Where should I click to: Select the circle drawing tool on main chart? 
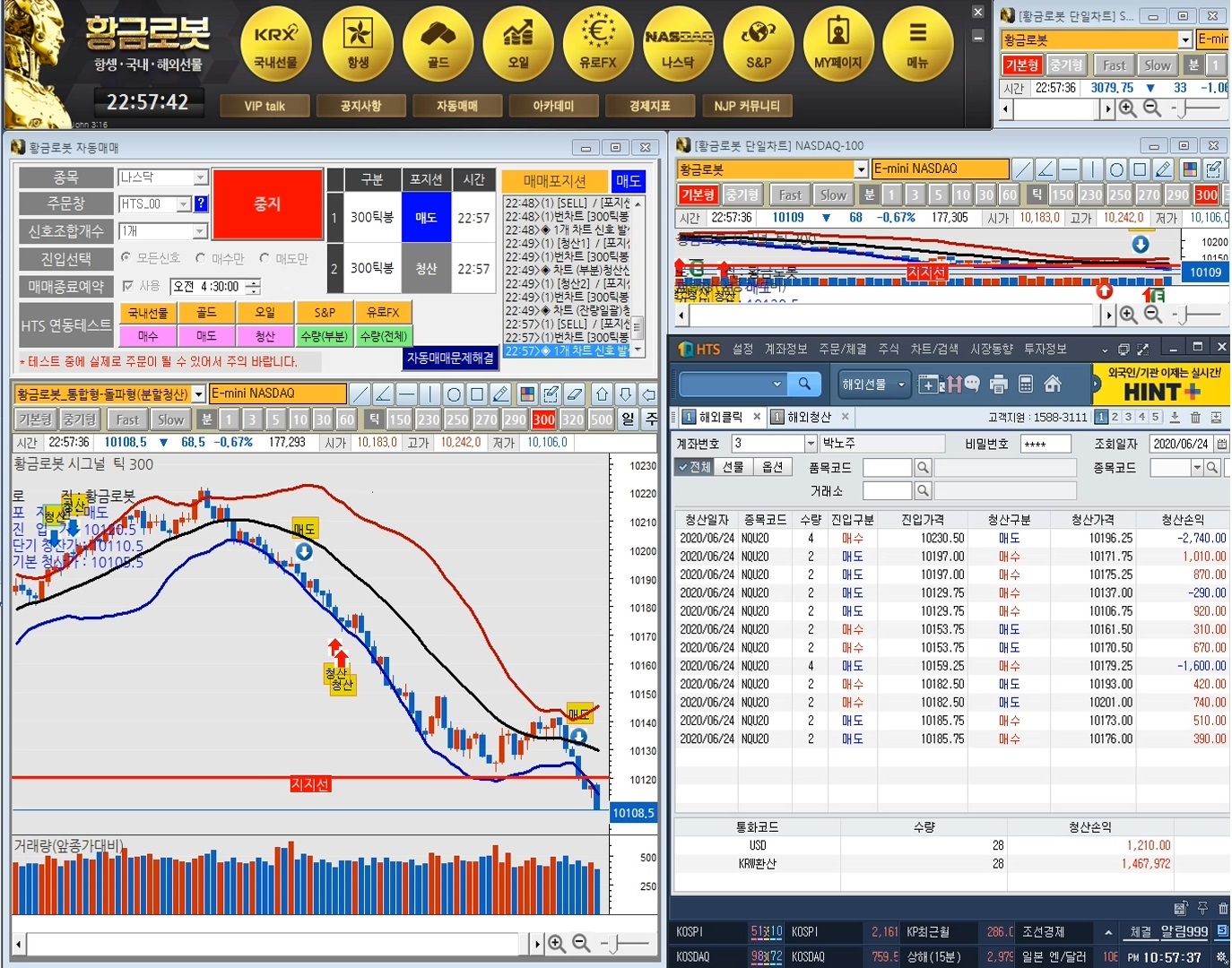tap(454, 394)
